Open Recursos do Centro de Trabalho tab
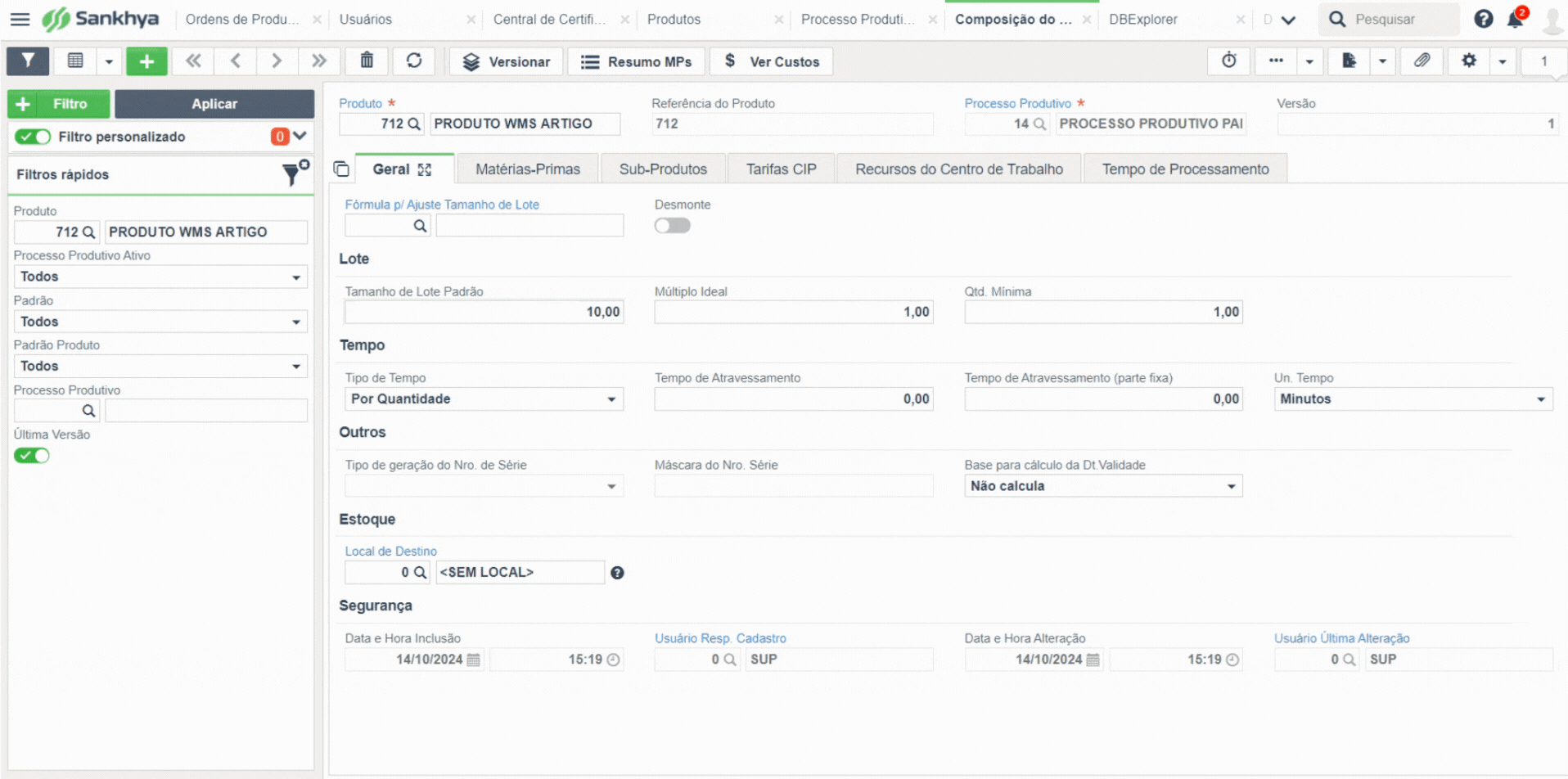The height and width of the screenshot is (779, 1568). 959,169
